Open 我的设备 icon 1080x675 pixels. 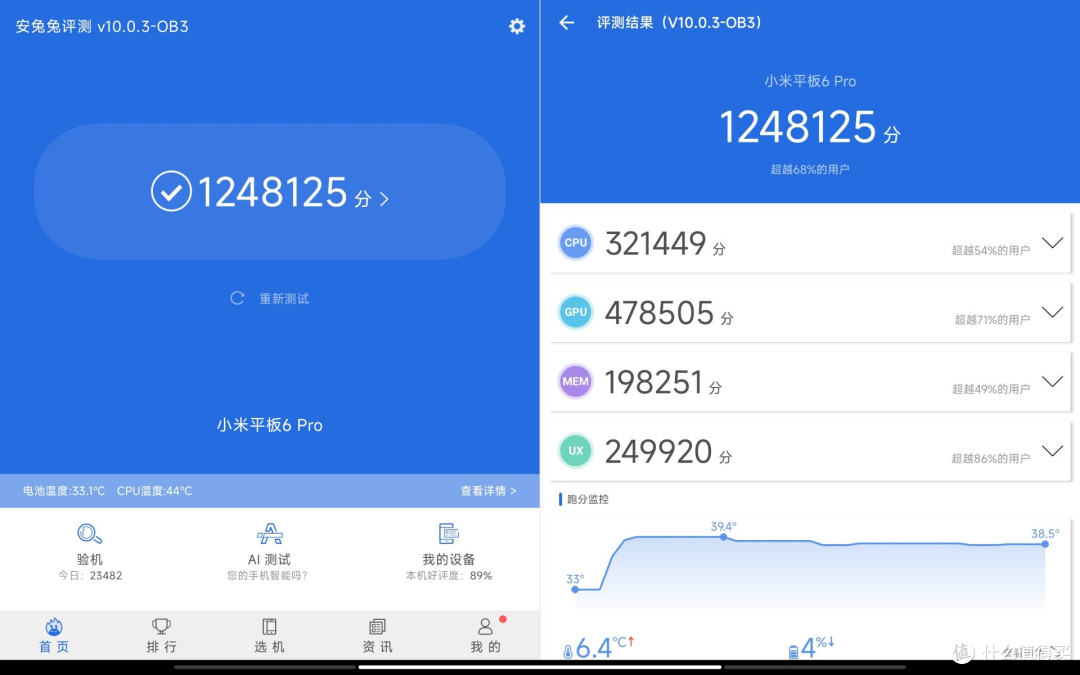click(448, 534)
